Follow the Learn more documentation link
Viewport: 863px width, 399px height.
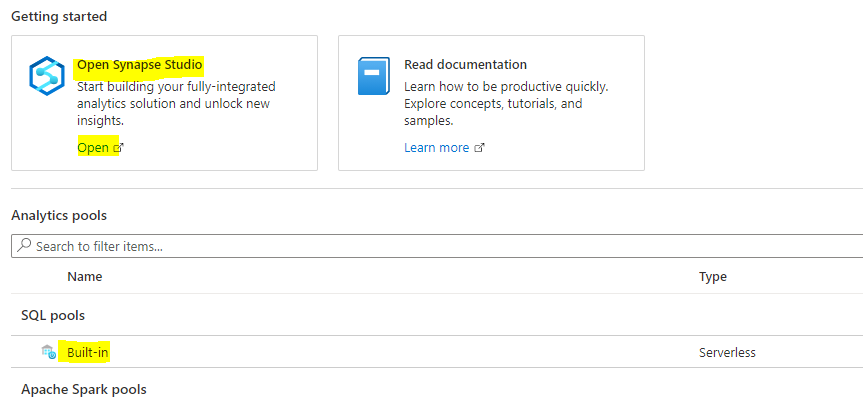pyautogui.click(x=436, y=147)
